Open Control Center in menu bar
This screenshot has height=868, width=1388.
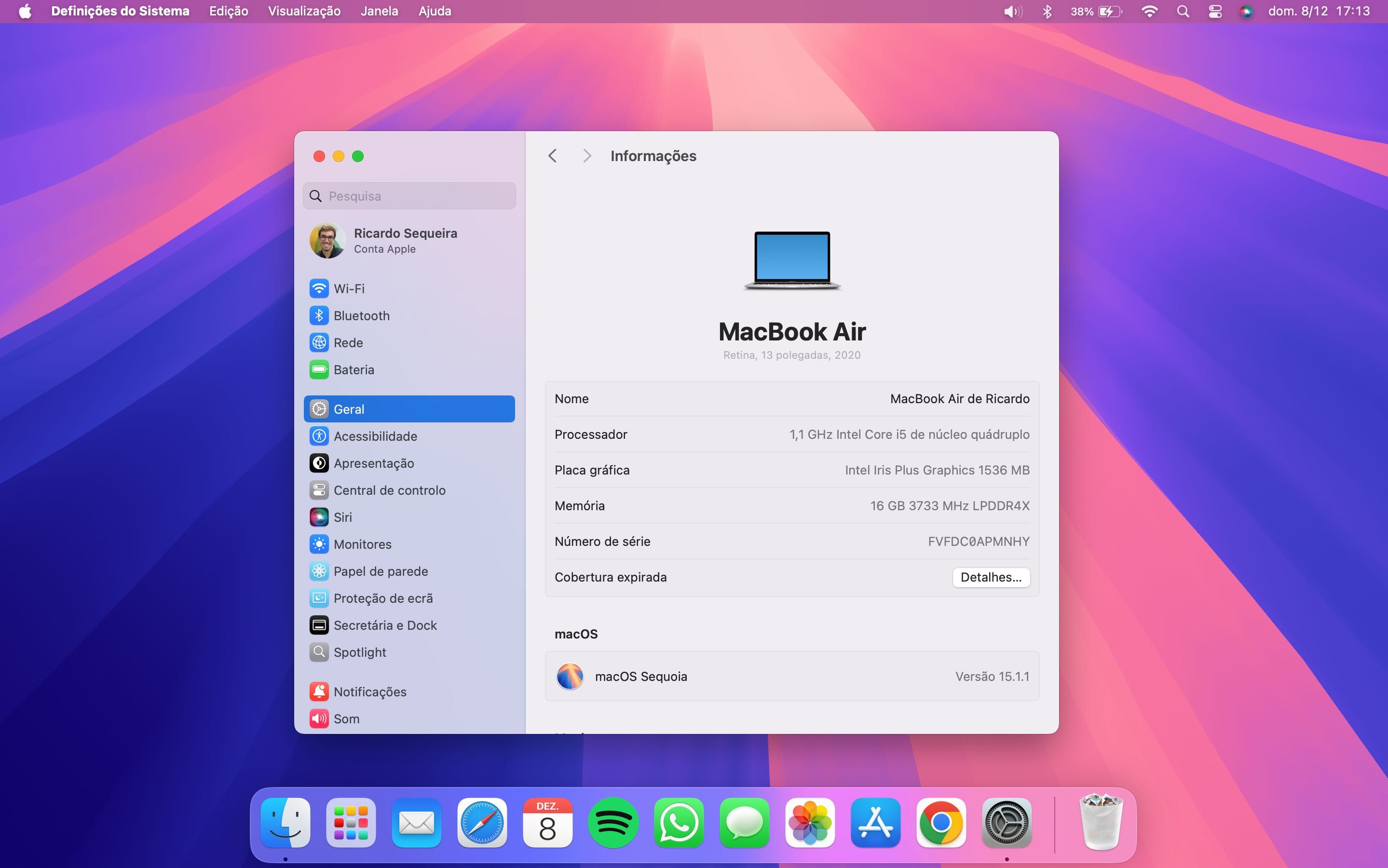point(1215,11)
